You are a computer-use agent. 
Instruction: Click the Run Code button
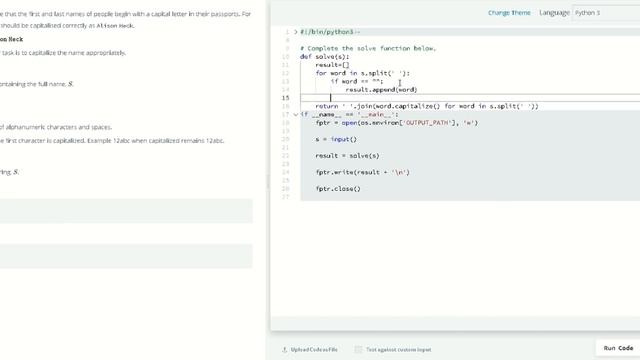pos(618,348)
